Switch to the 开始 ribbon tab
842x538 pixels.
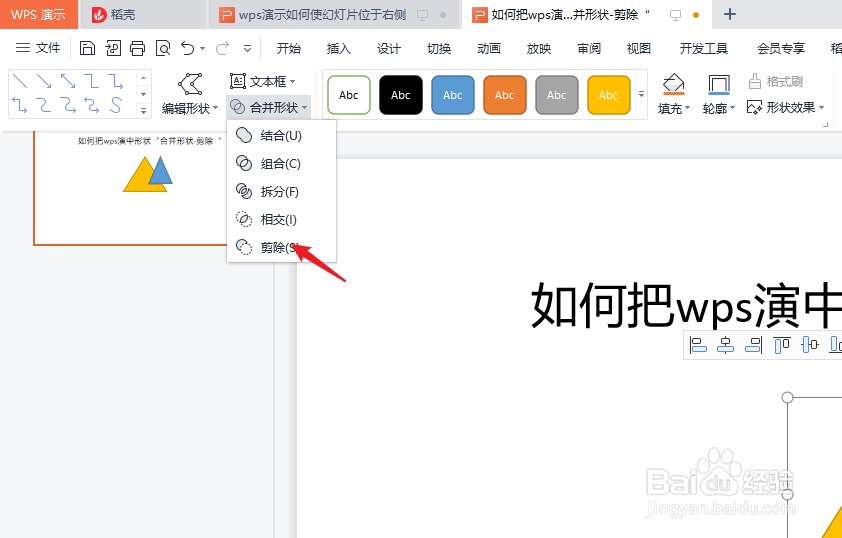tap(288, 48)
